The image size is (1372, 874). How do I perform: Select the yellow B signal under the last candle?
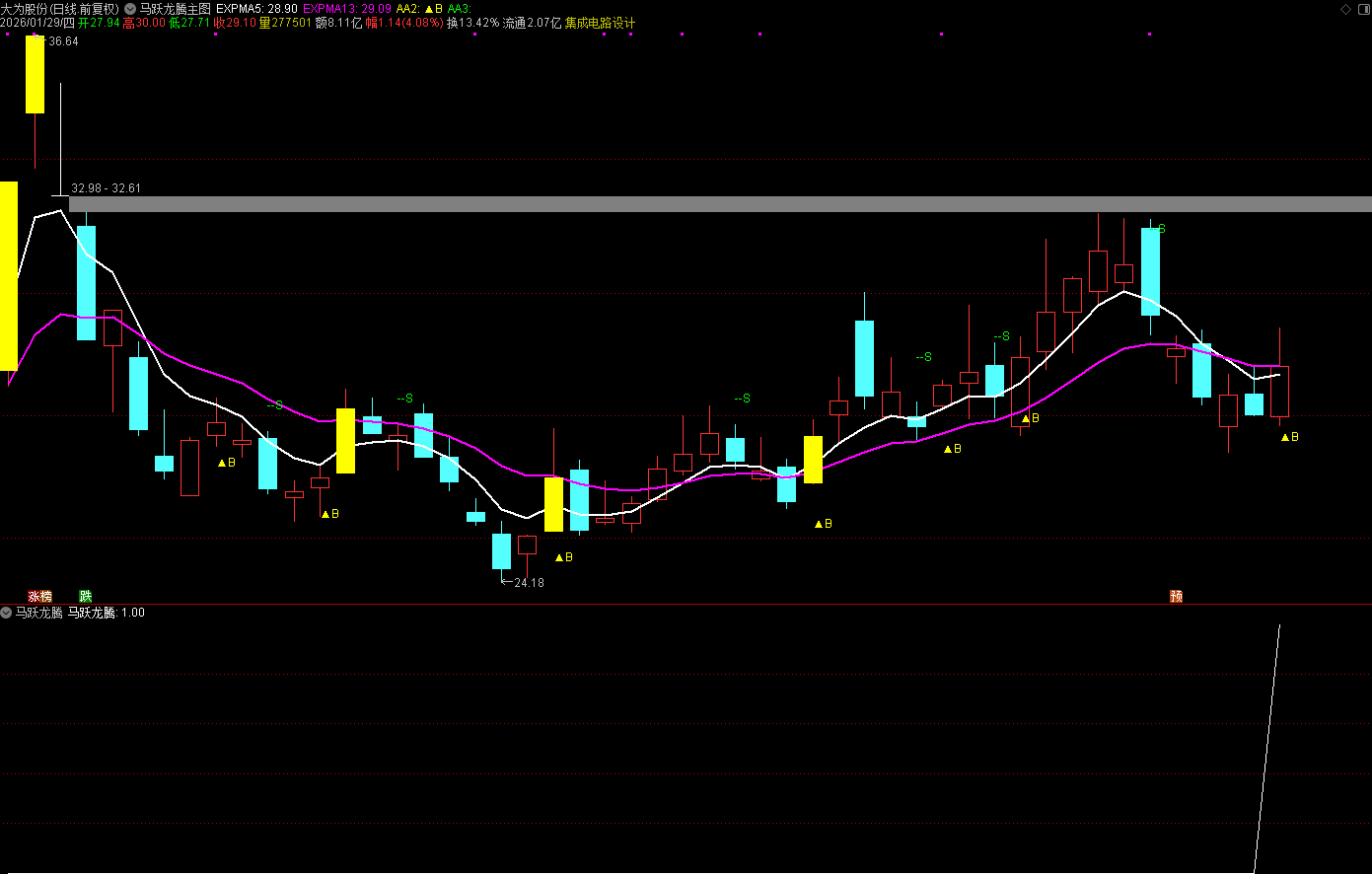tap(1290, 437)
